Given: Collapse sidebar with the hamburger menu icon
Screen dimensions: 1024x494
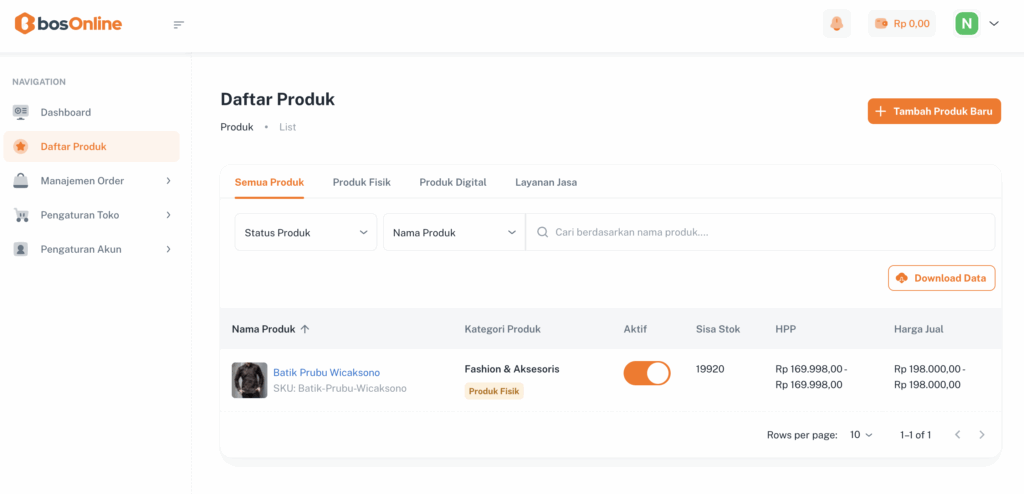Looking at the screenshot, I should click(x=179, y=24).
